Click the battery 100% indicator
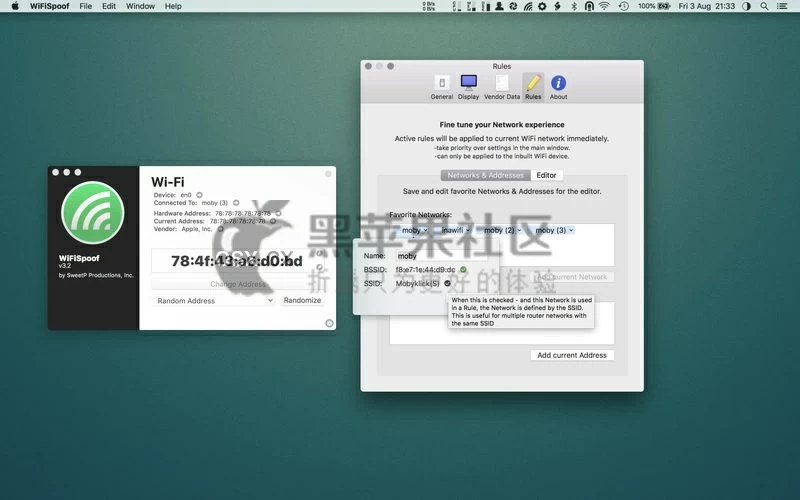Image resolution: width=800 pixels, height=500 pixels. coord(654,6)
